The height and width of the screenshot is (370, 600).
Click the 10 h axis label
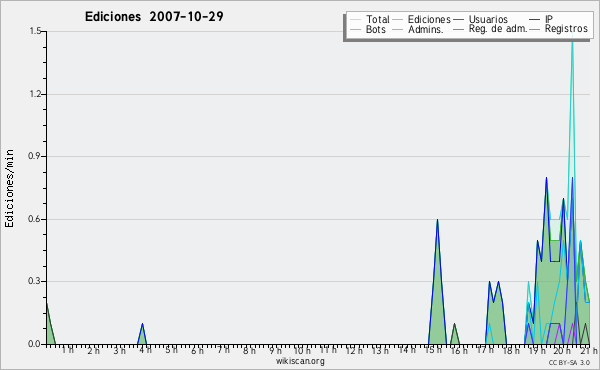(x=302, y=350)
